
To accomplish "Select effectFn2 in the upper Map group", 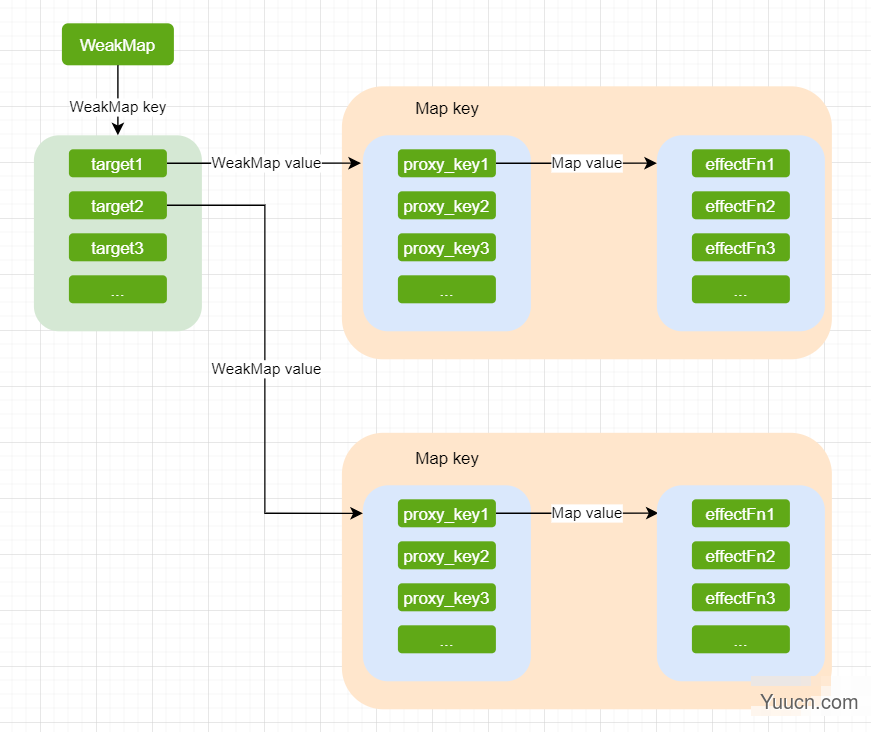I will pyautogui.click(x=740, y=206).
